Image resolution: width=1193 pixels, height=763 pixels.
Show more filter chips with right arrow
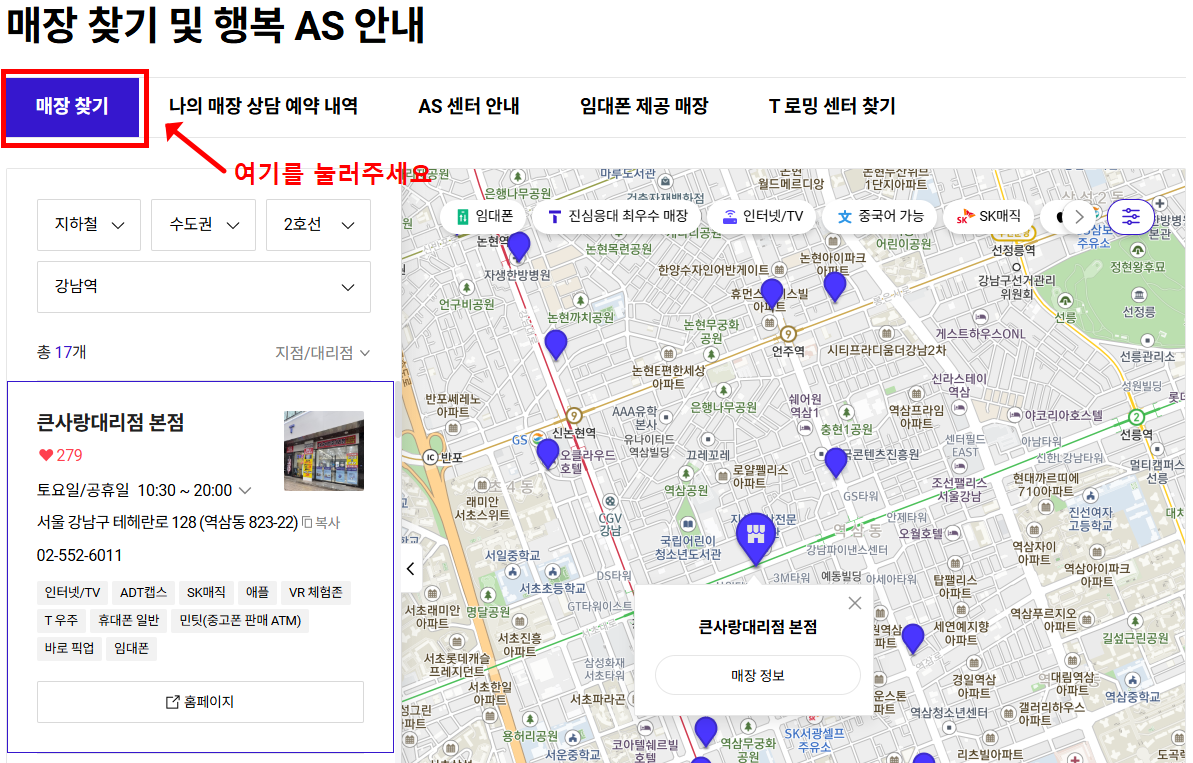[x=1079, y=217]
